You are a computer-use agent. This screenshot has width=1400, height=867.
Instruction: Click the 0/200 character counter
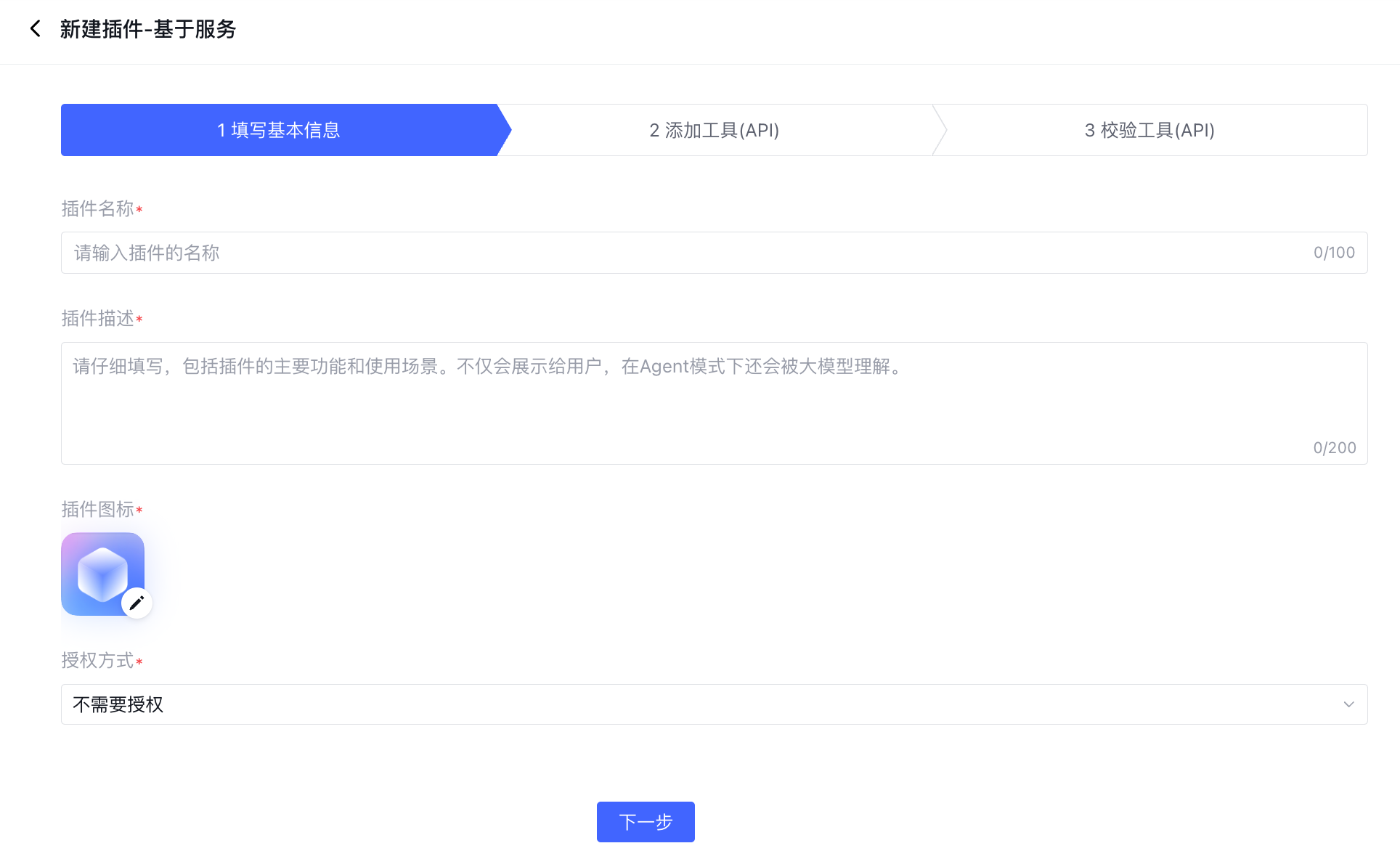1334,448
